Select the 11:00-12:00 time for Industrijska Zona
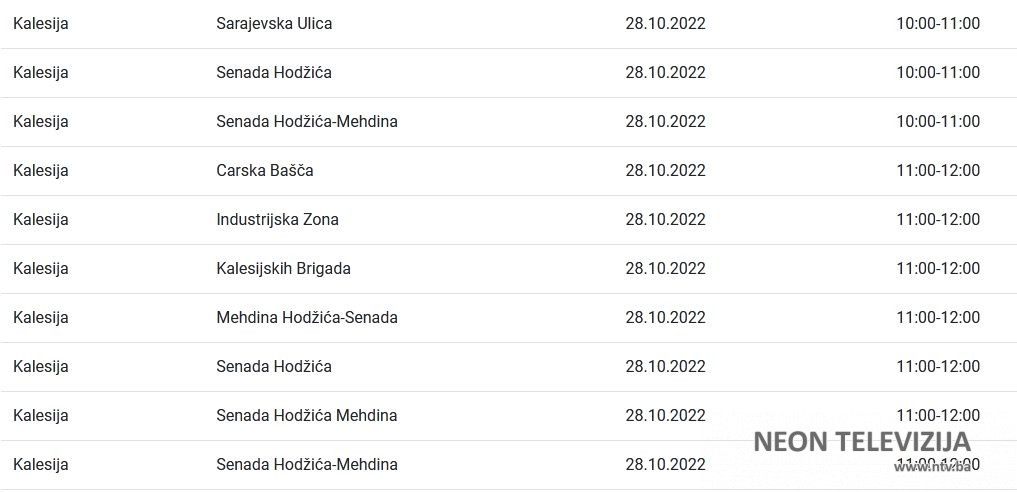This screenshot has height=492, width=1017. [x=937, y=219]
